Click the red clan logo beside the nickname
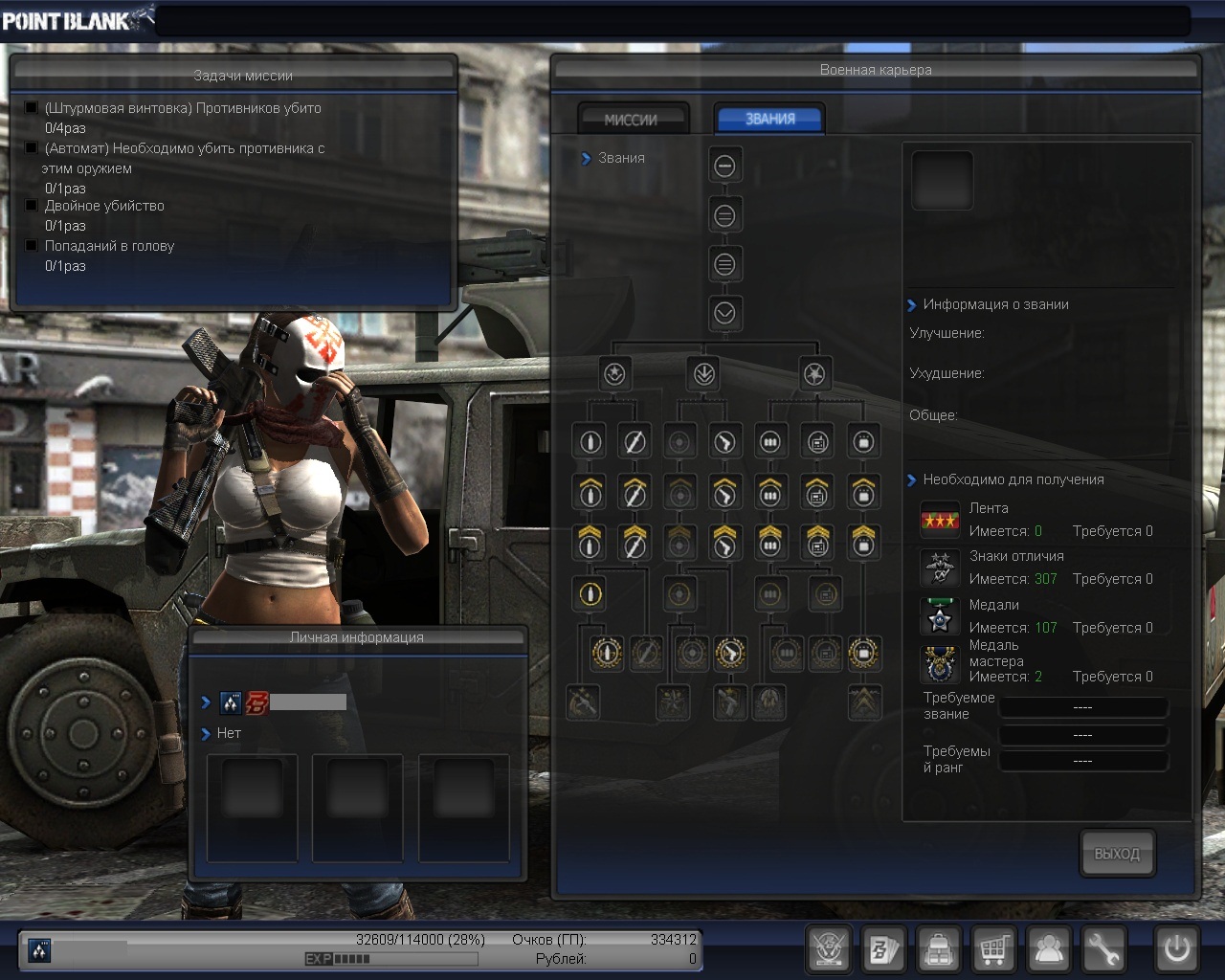Viewport: 1225px width, 980px height. point(257,702)
